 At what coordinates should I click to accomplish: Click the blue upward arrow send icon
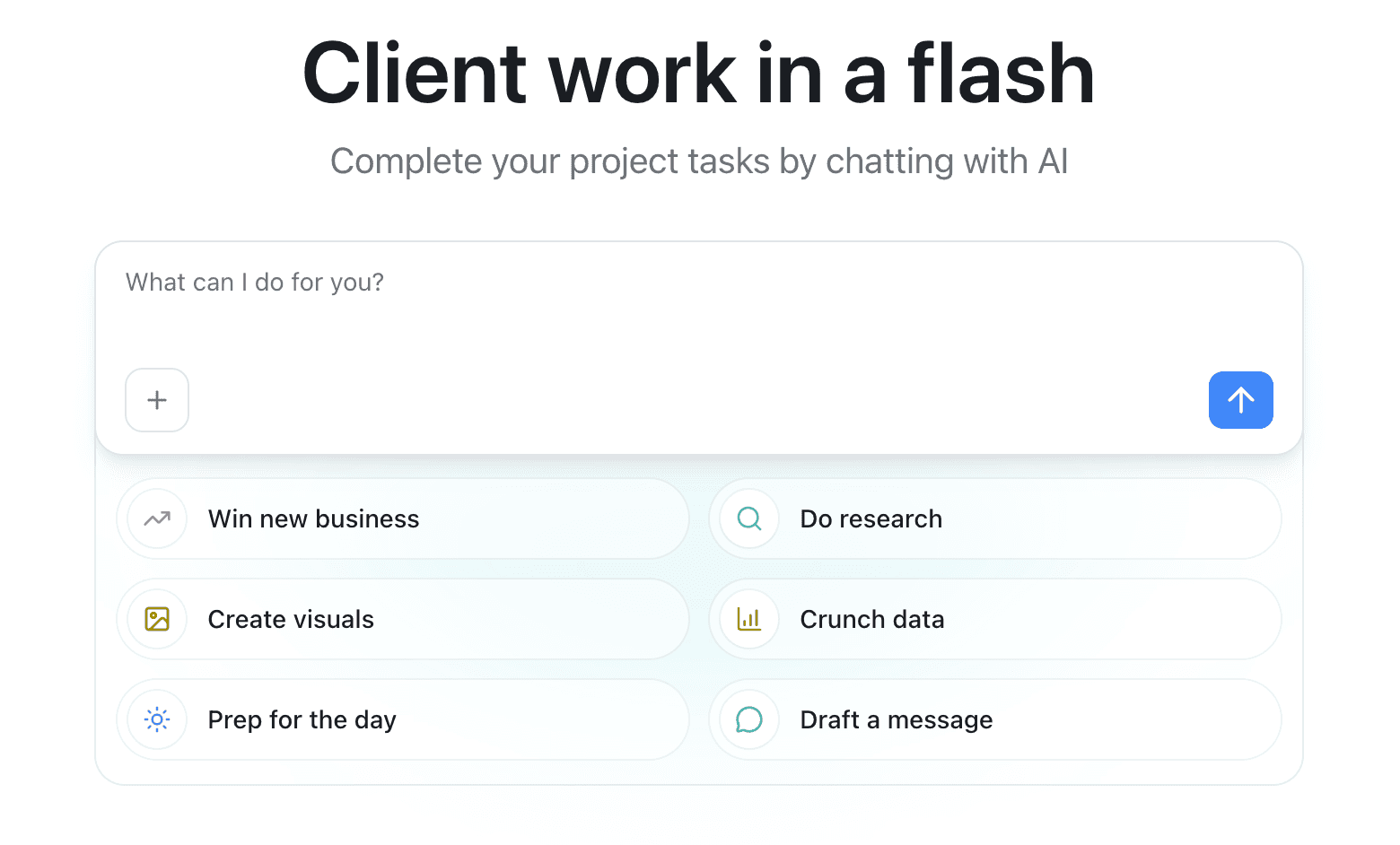coord(1241,400)
